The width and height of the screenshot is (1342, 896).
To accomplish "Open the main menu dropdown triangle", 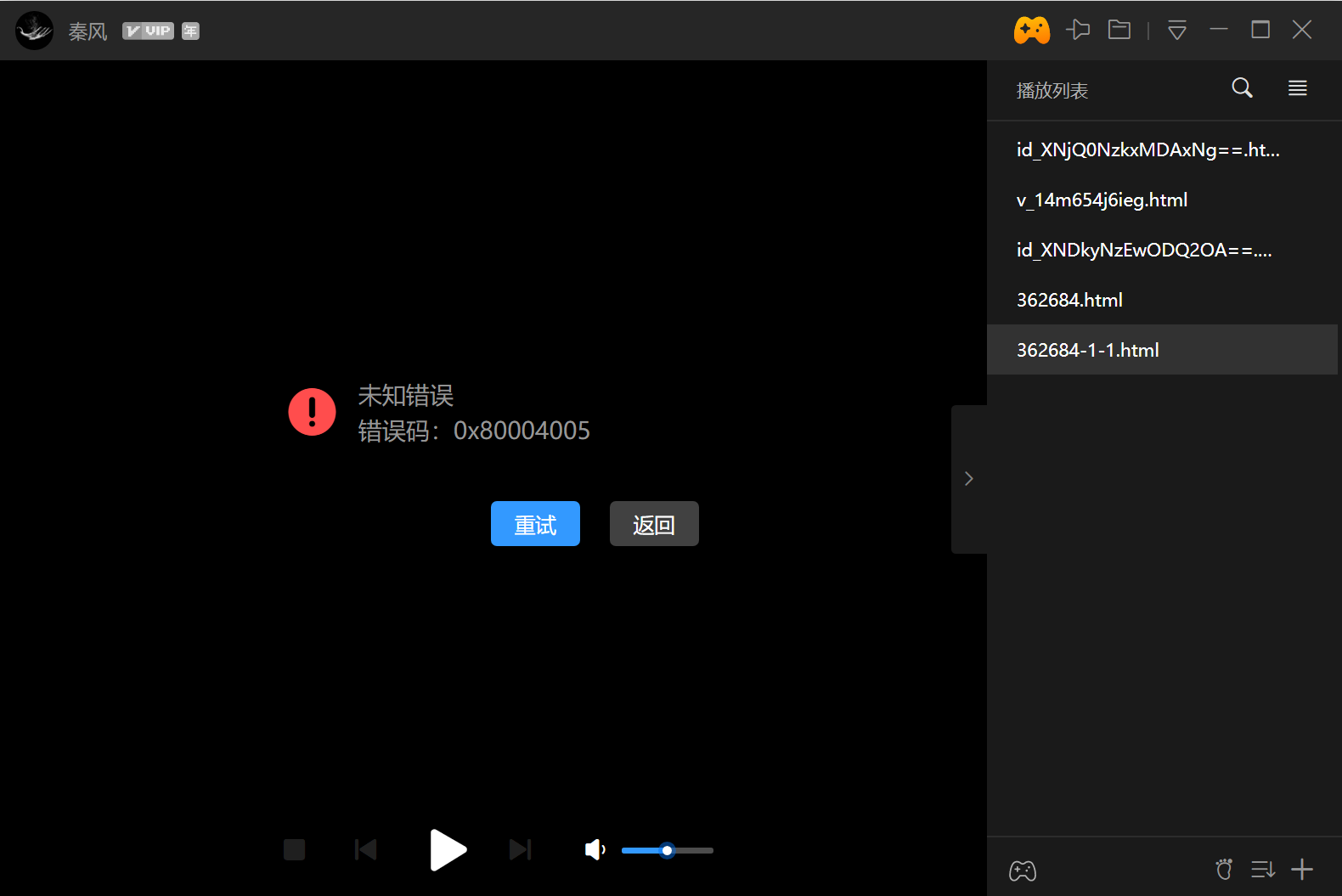I will (x=1176, y=31).
